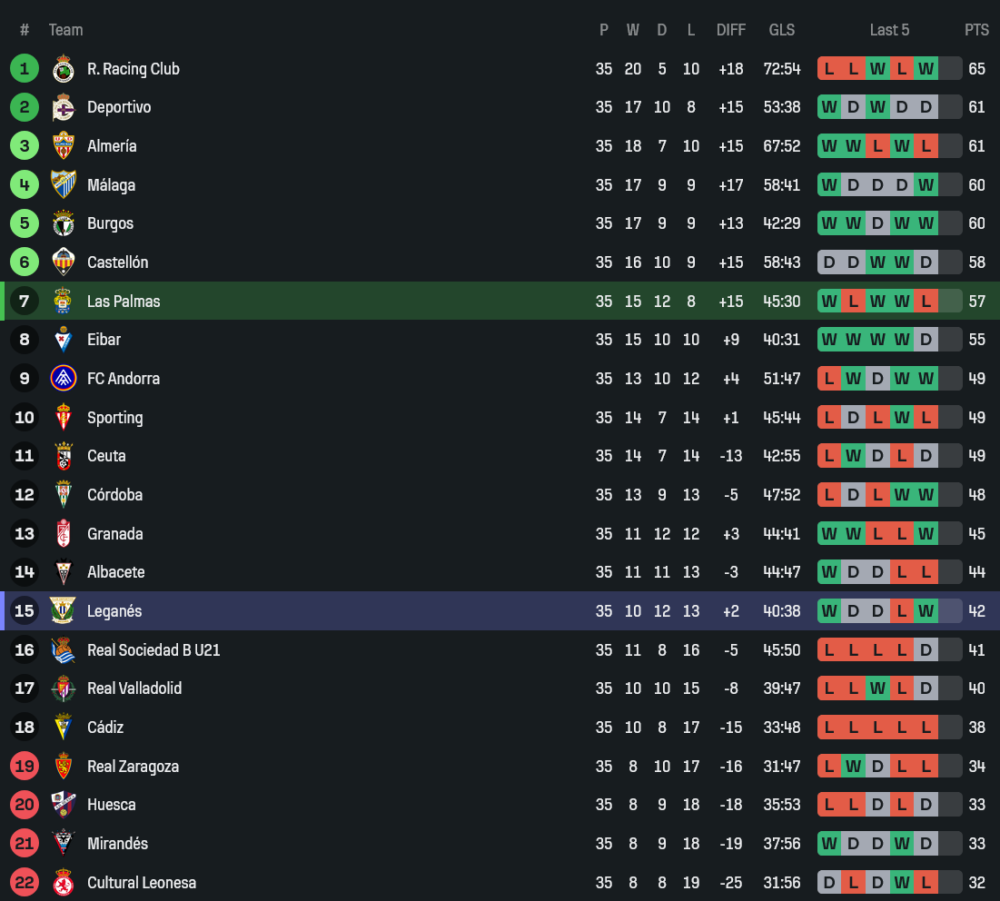Open the FC Andorra badge icon

(x=63, y=379)
